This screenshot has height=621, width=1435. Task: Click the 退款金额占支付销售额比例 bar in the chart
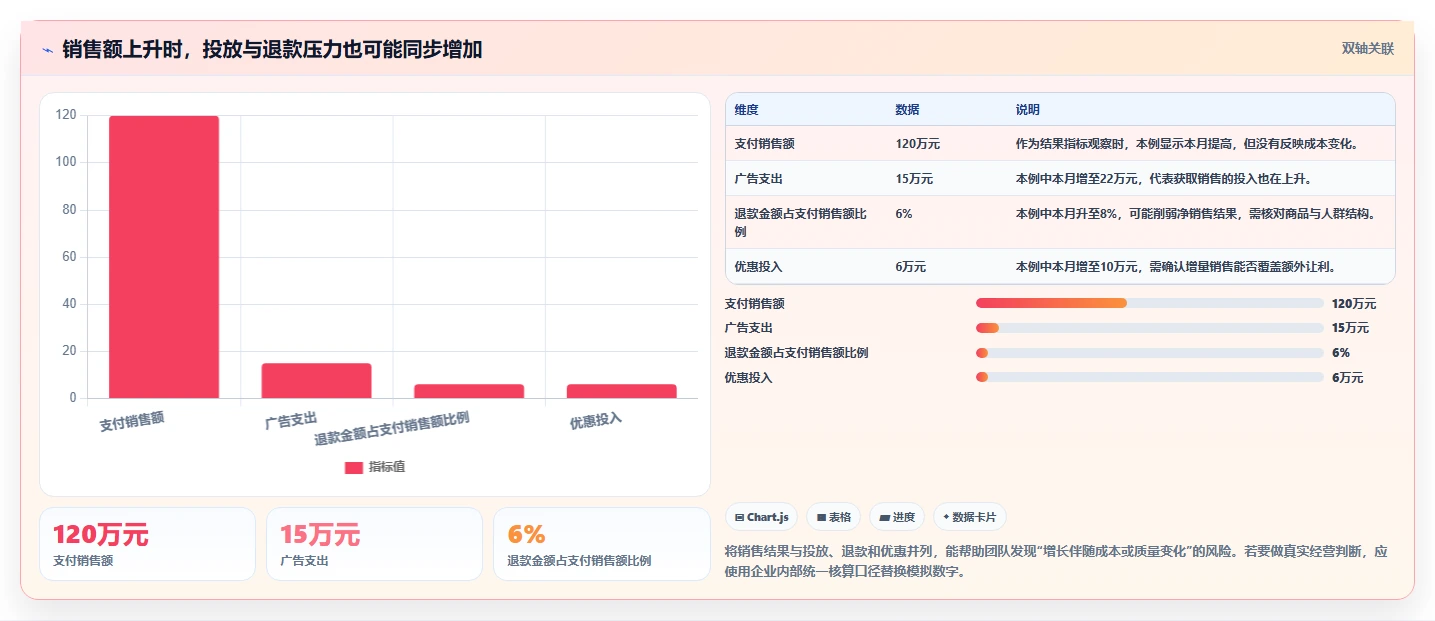point(469,391)
